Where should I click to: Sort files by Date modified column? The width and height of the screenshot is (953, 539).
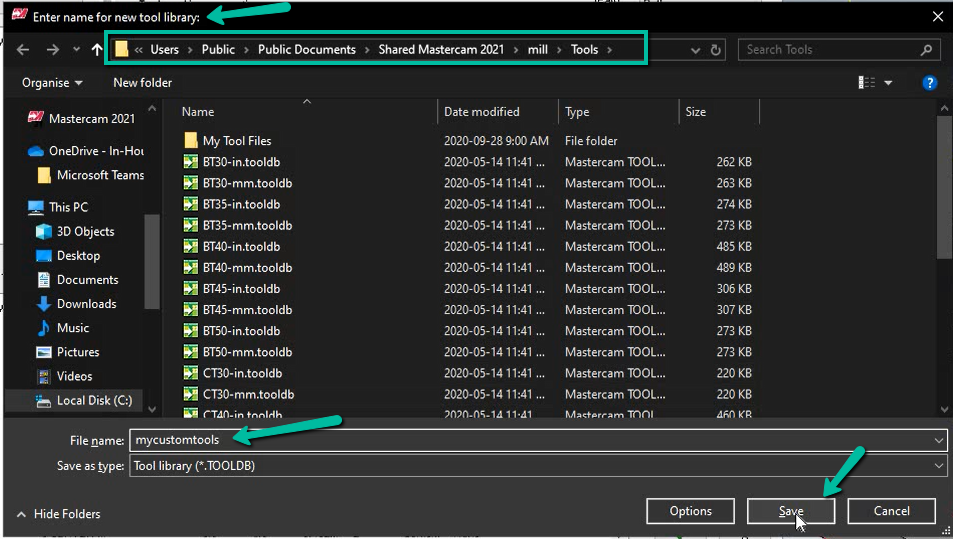click(481, 112)
